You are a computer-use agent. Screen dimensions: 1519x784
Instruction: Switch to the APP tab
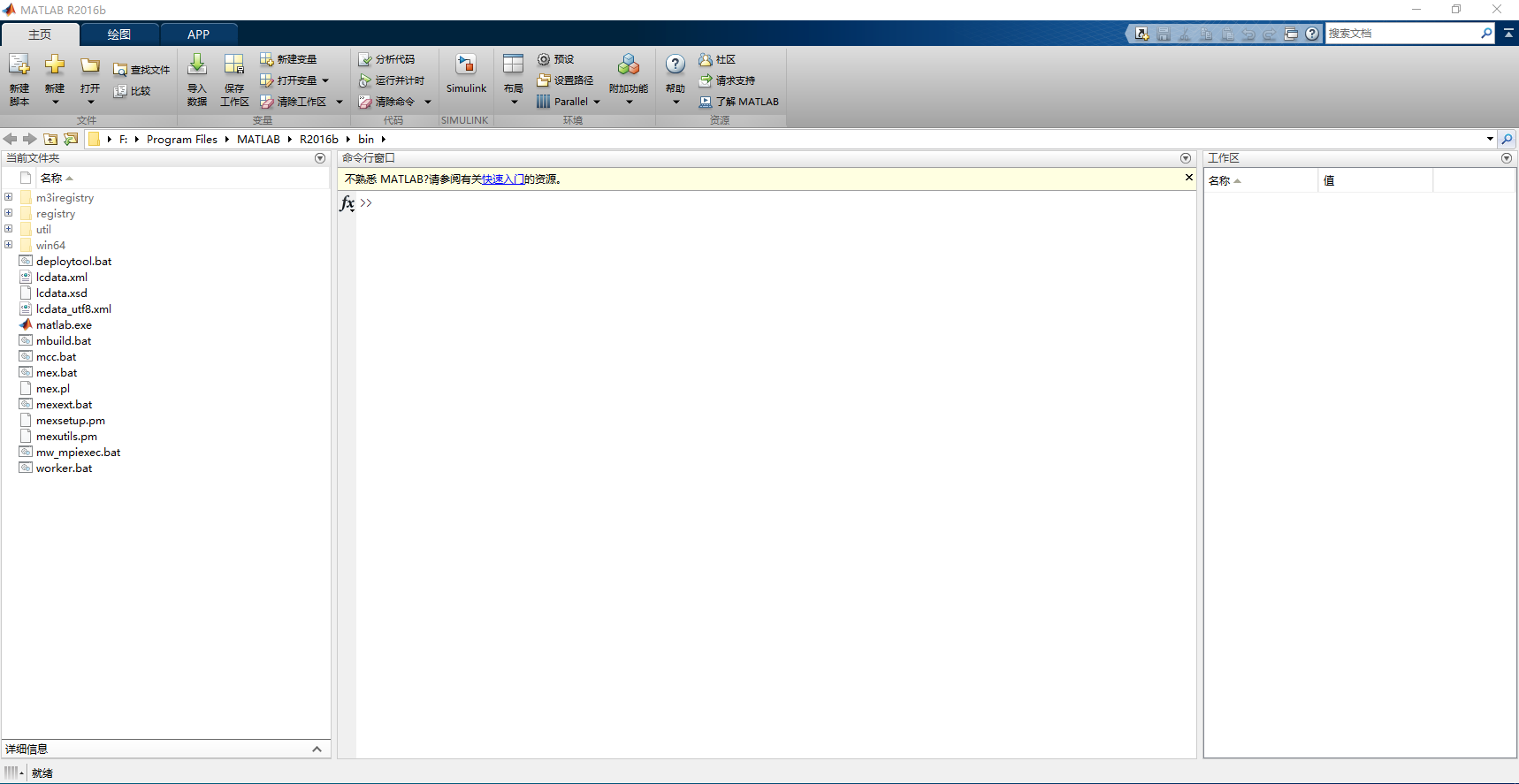point(198,34)
